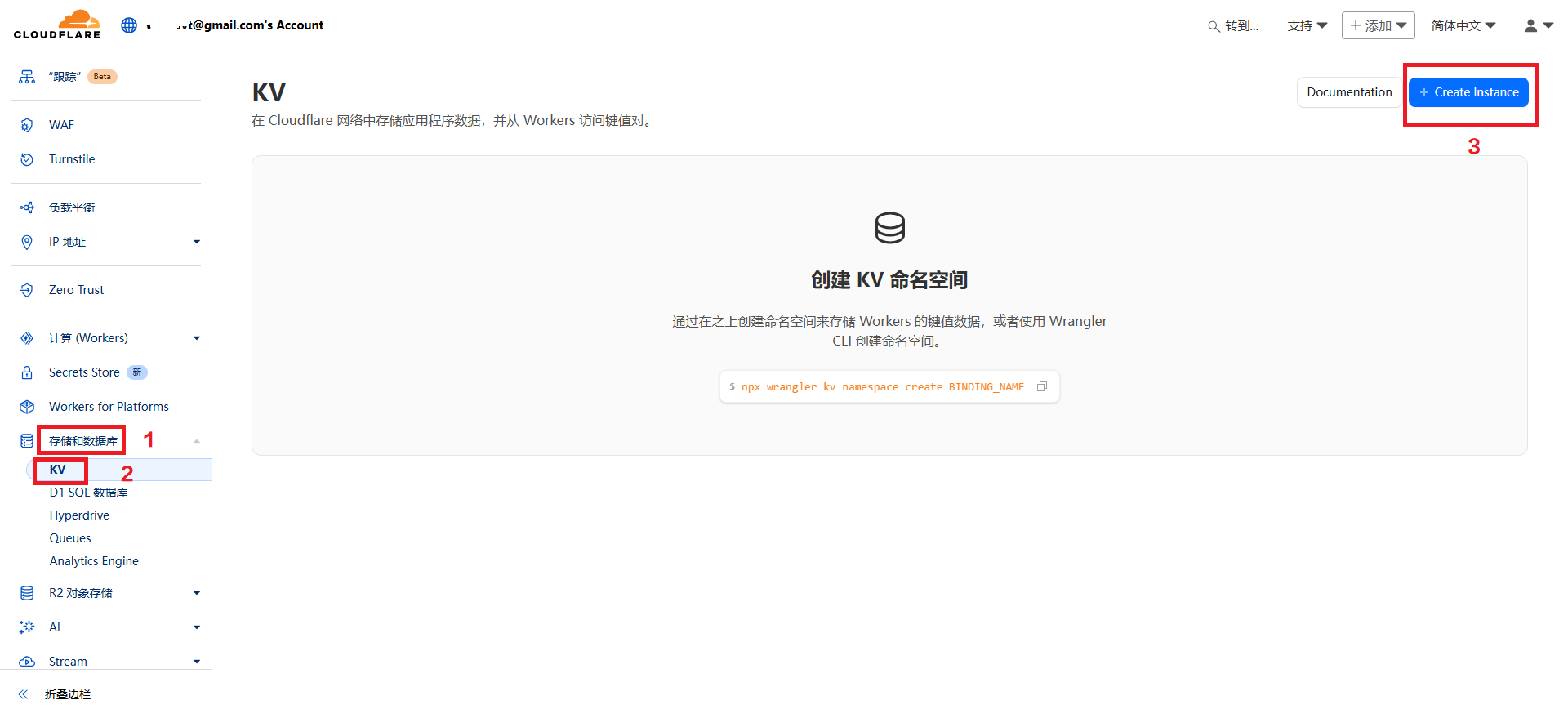This screenshot has width=1568, height=718.
Task: Collapse the sidebar with double-chevron icon
Action: pyautogui.click(x=24, y=694)
